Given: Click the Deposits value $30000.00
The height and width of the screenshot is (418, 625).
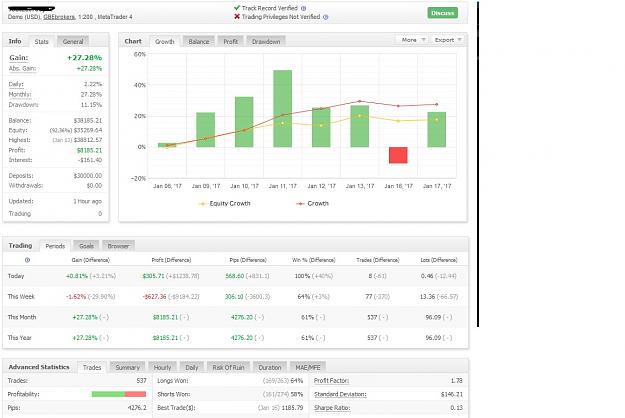Looking at the screenshot, I should coord(88,176).
